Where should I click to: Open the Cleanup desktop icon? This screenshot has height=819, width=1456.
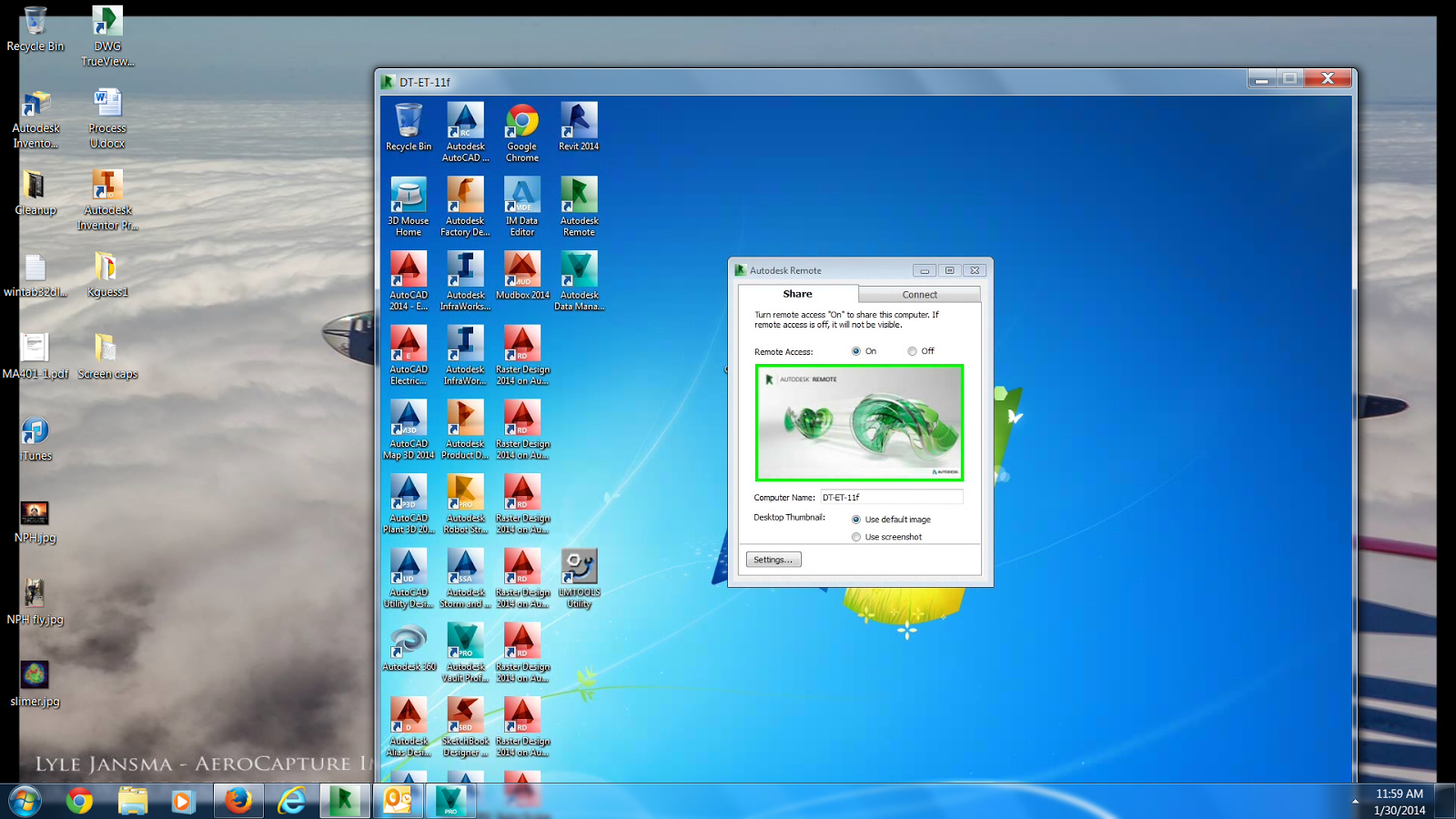(35, 193)
